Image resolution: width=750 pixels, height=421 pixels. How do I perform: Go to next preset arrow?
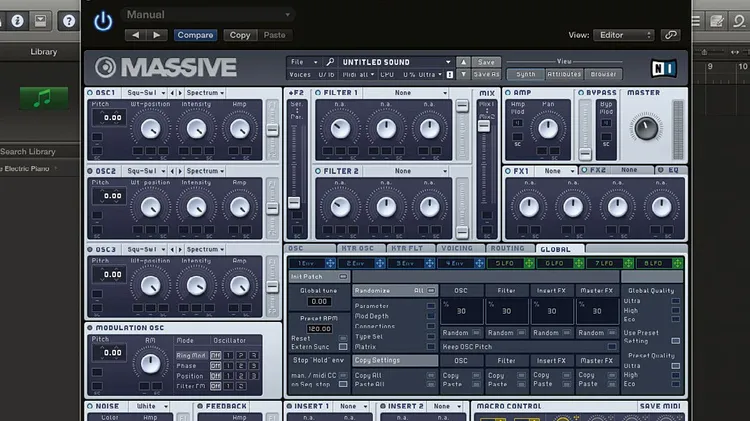(157, 35)
